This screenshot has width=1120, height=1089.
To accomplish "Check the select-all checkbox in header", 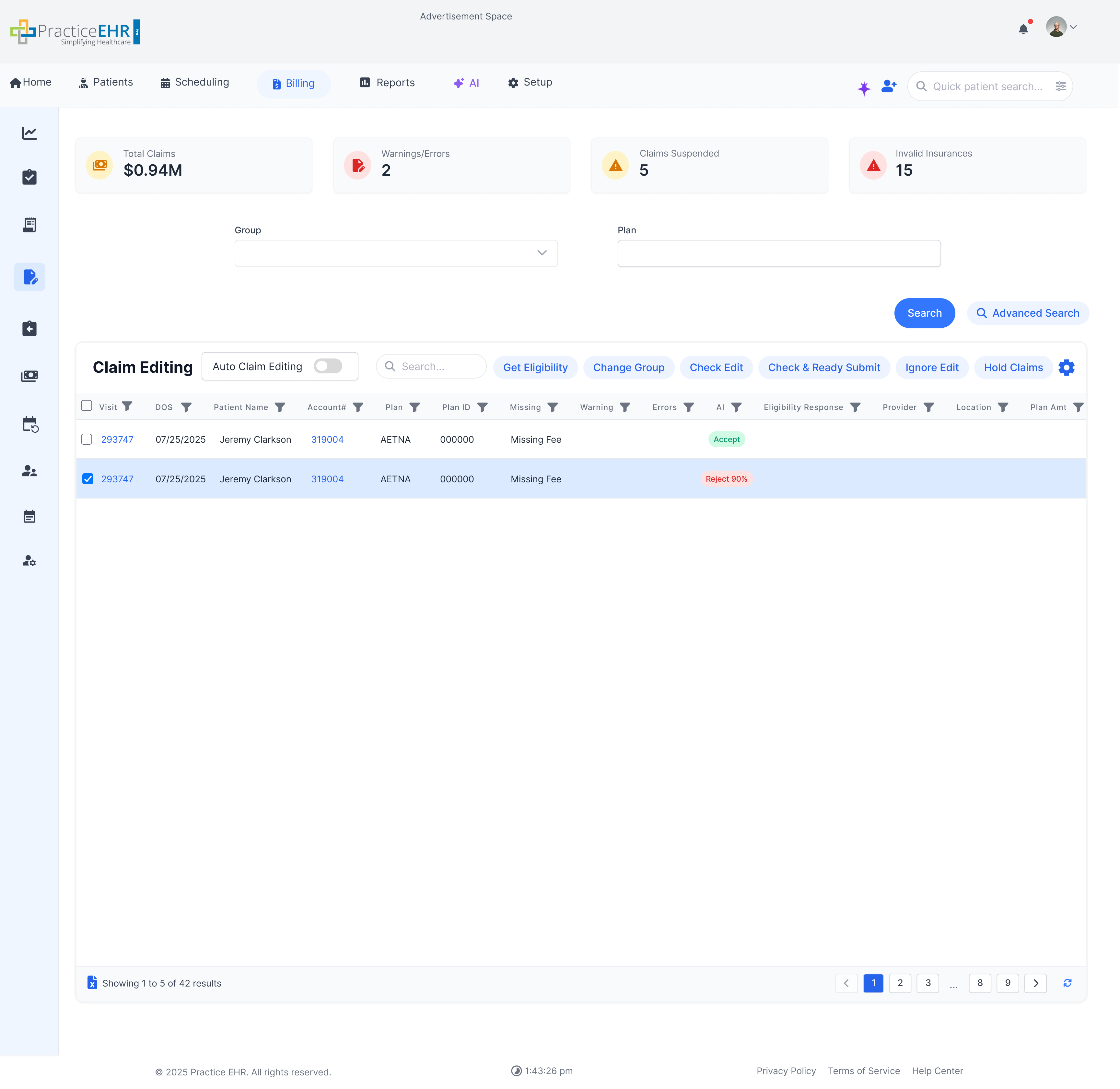I will [87, 405].
